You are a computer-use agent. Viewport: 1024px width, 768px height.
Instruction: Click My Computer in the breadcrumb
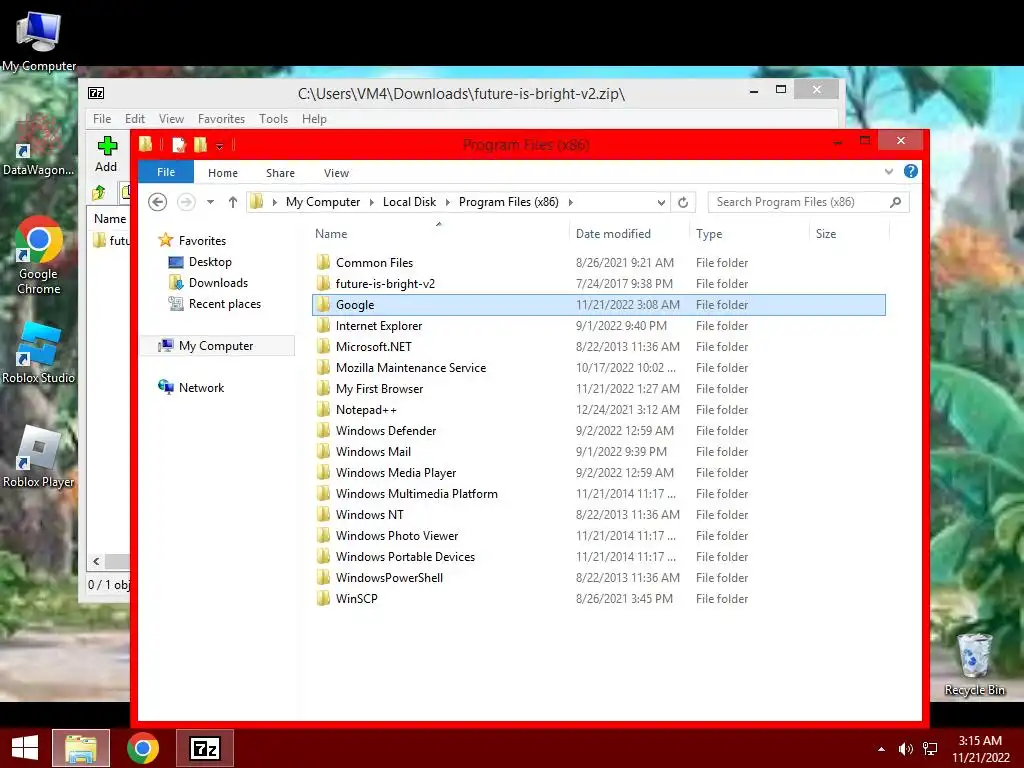point(323,202)
